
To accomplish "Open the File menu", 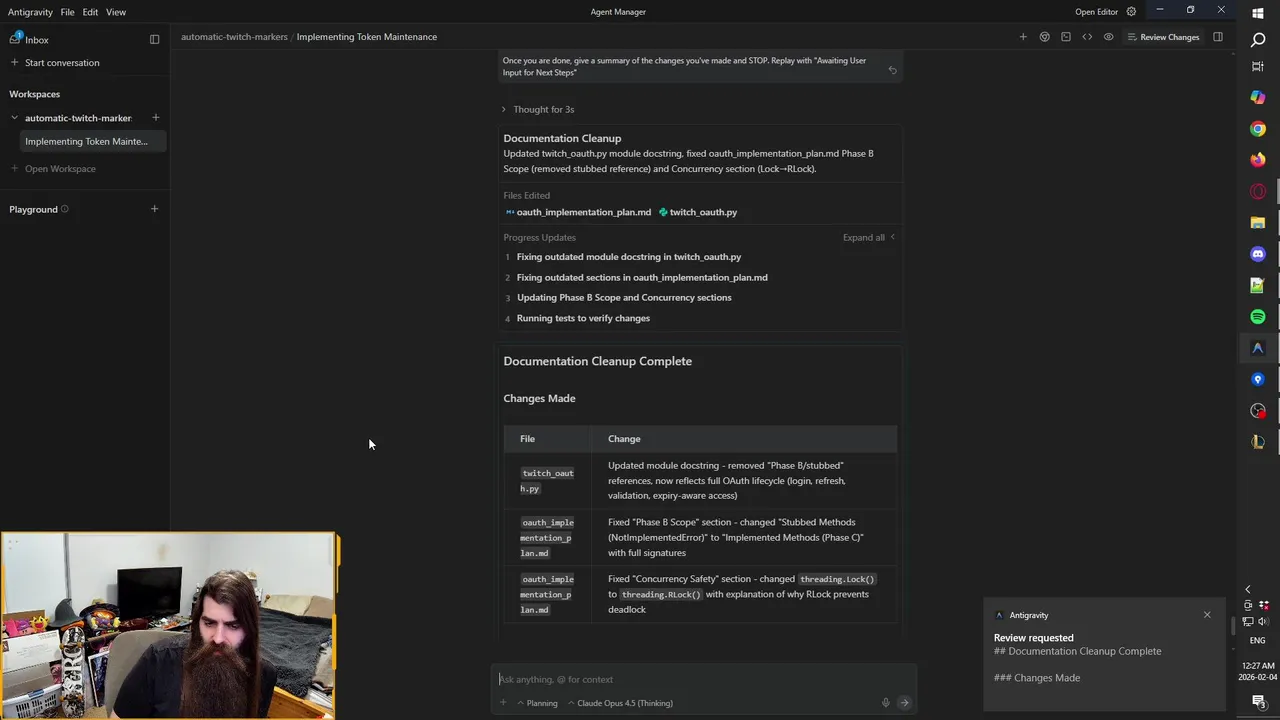I will click(67, 12).
